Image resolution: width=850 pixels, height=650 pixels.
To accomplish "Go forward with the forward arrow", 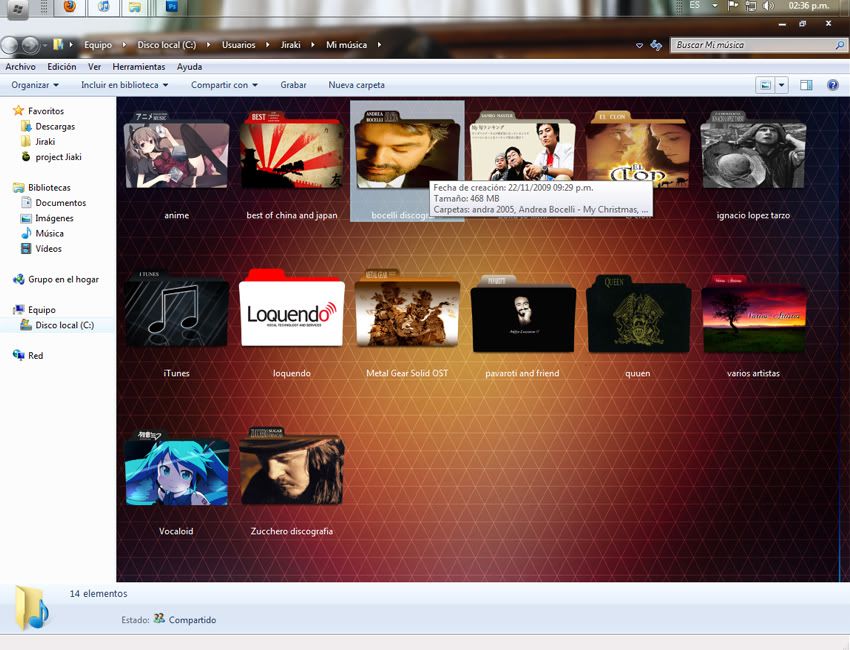I will (30, 45).
